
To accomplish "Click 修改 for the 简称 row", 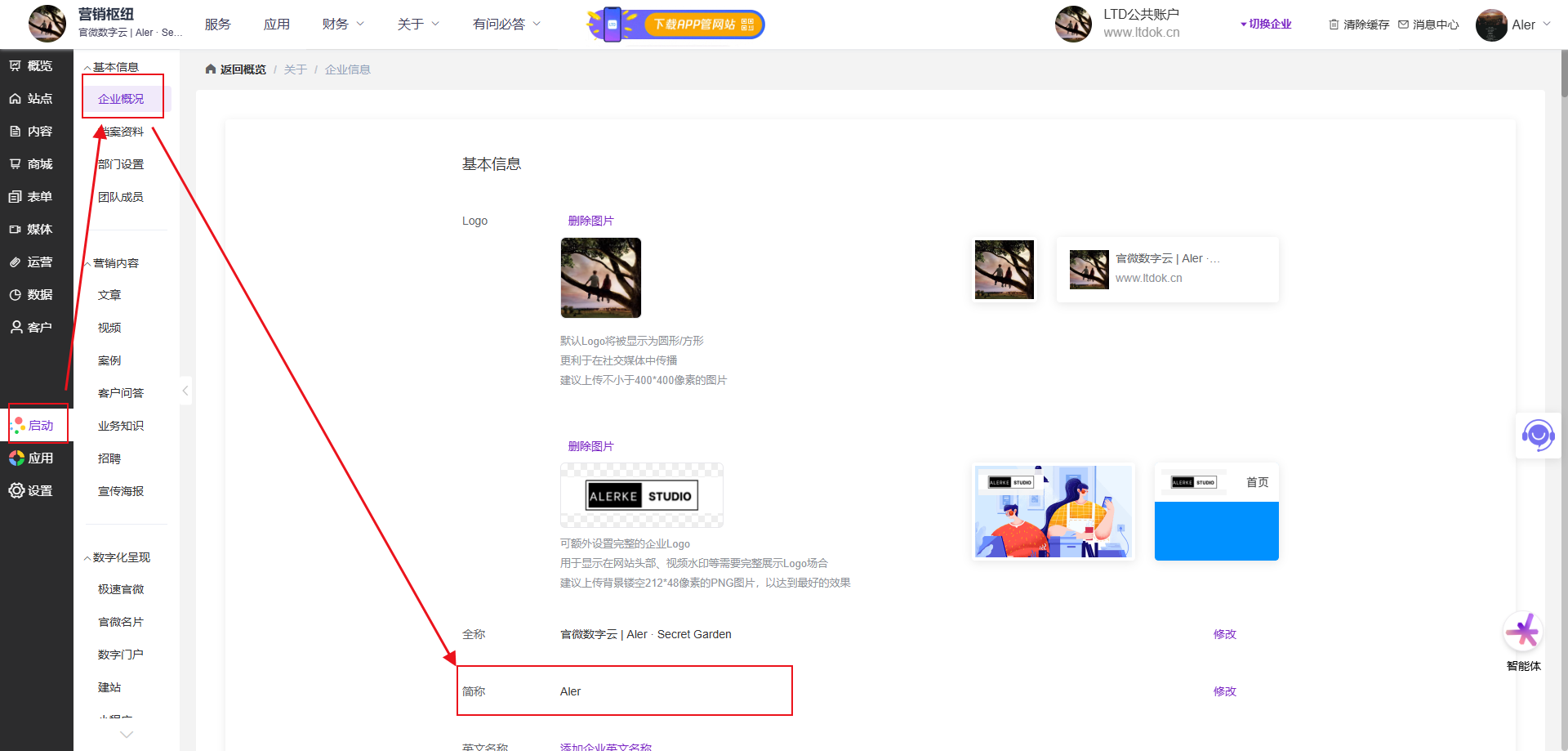I will (1225, 691).
